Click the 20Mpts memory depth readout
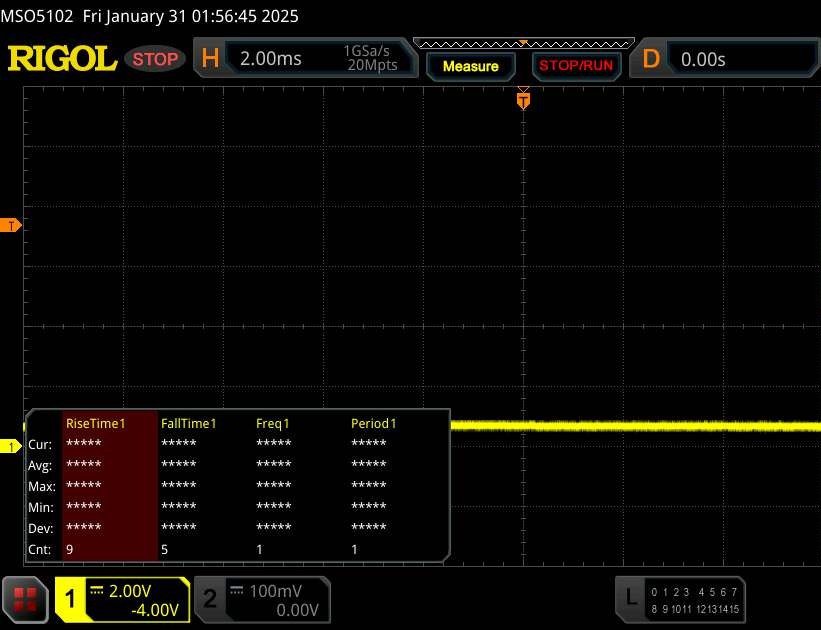Image resolution: width=821 pixels, height=630 pixels. point(373,65)
